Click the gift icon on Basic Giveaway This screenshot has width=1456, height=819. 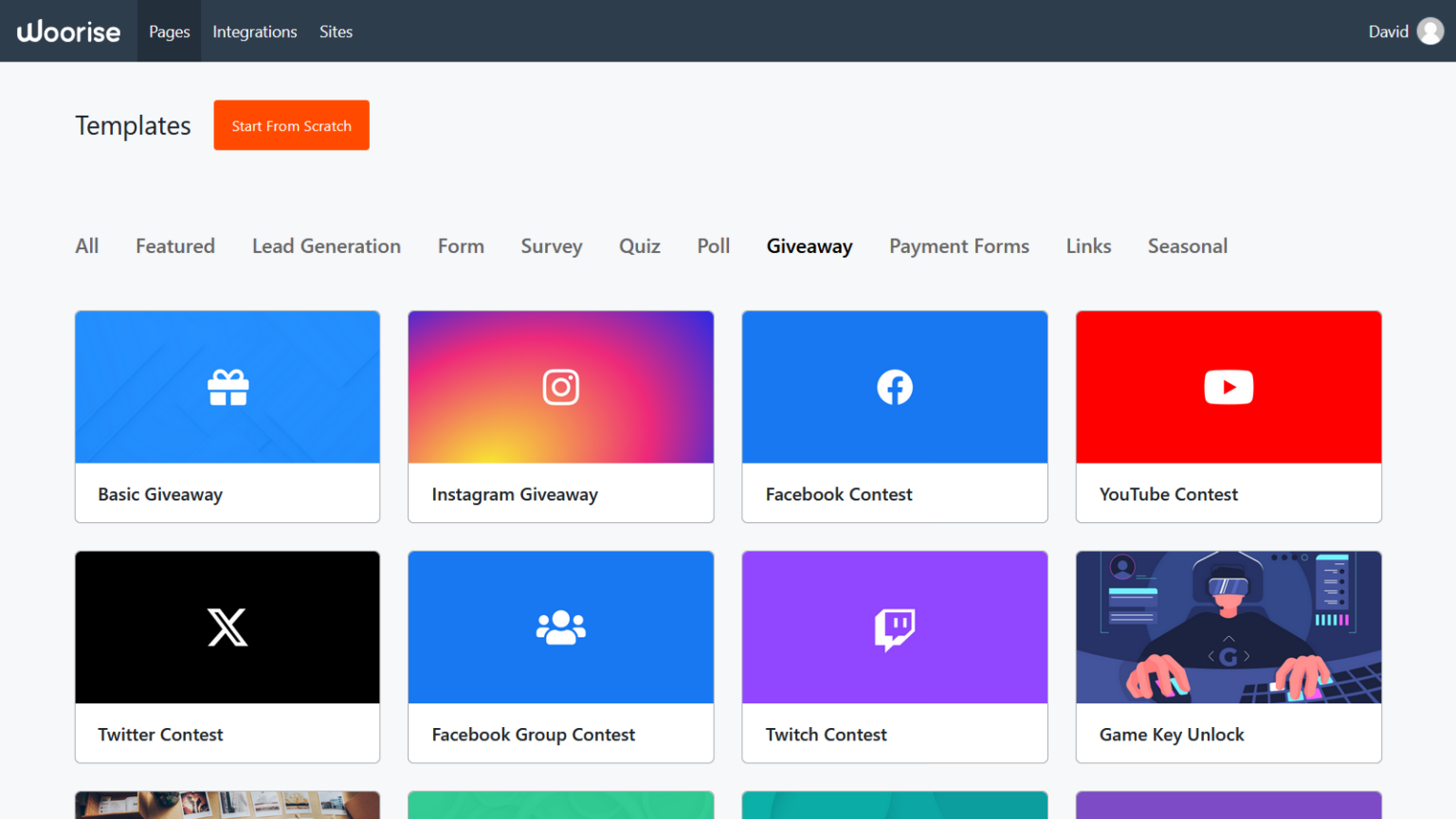click(x=227, y=388)
